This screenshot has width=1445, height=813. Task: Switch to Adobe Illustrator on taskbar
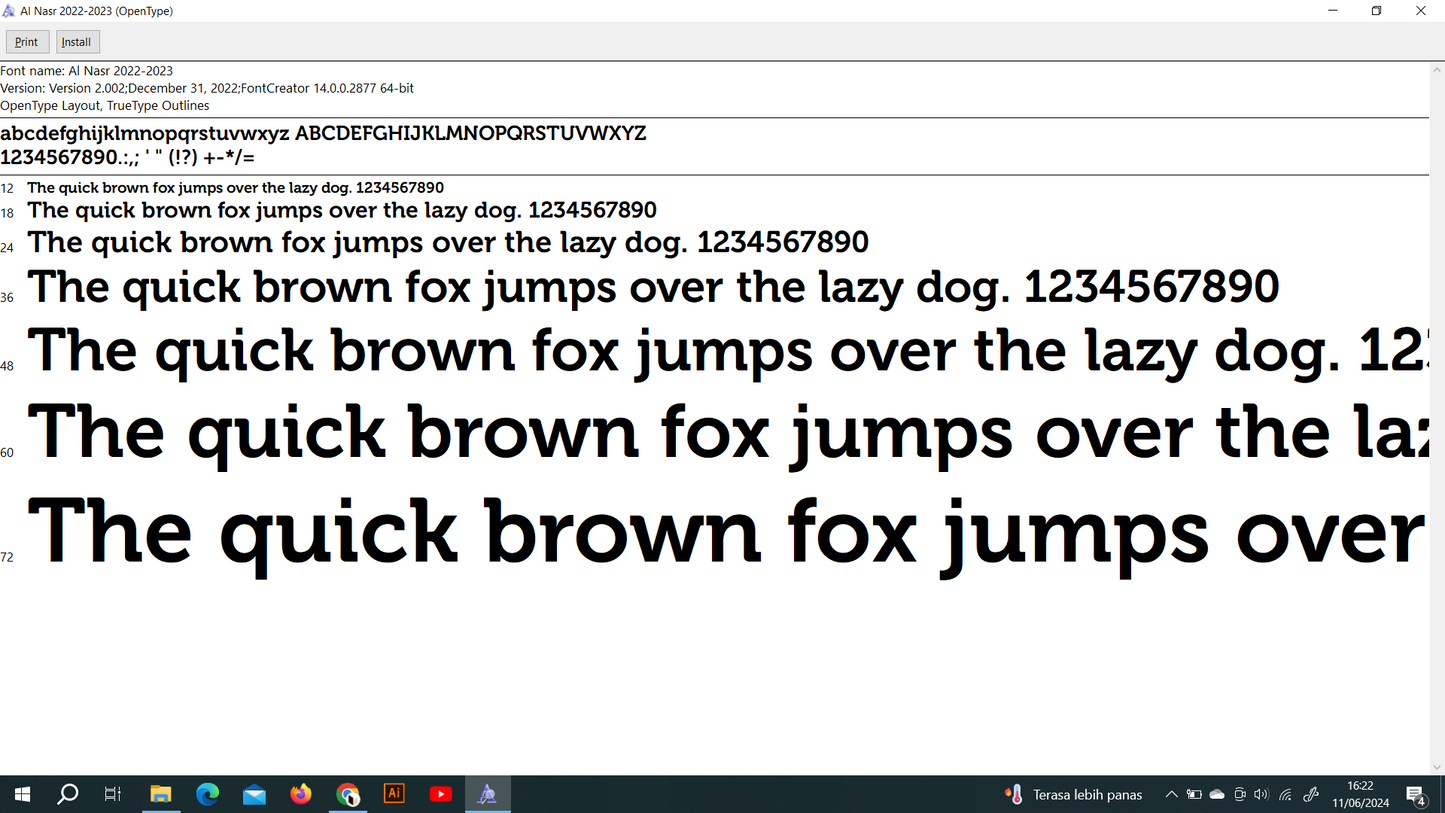[394, 794]
